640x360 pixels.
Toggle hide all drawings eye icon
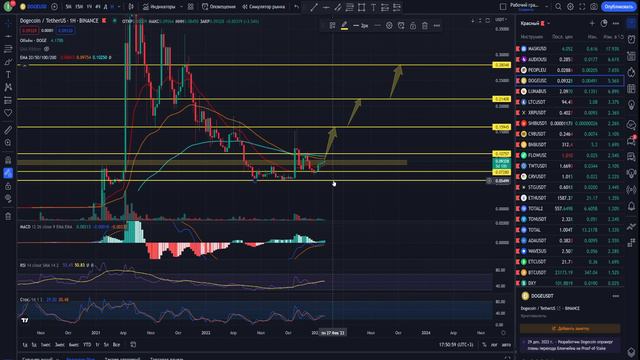(x=8, y=199)
